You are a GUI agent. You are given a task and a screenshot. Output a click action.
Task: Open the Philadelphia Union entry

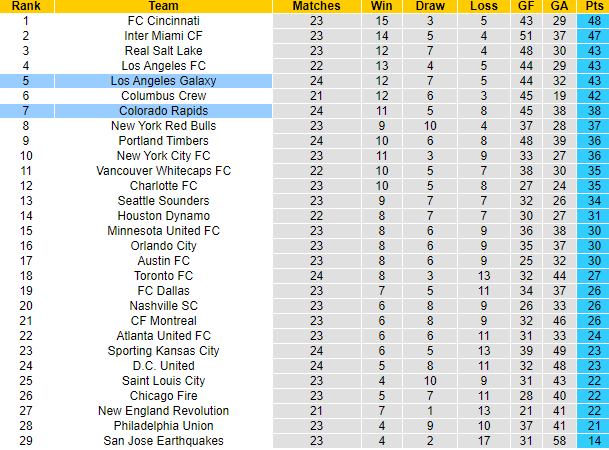(x=163, y=425)
